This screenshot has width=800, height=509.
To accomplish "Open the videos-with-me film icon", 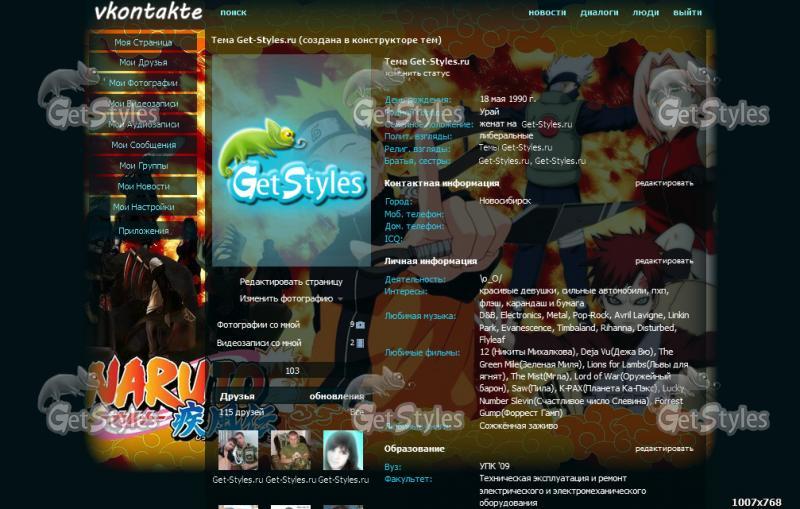I will coord(360,343).
